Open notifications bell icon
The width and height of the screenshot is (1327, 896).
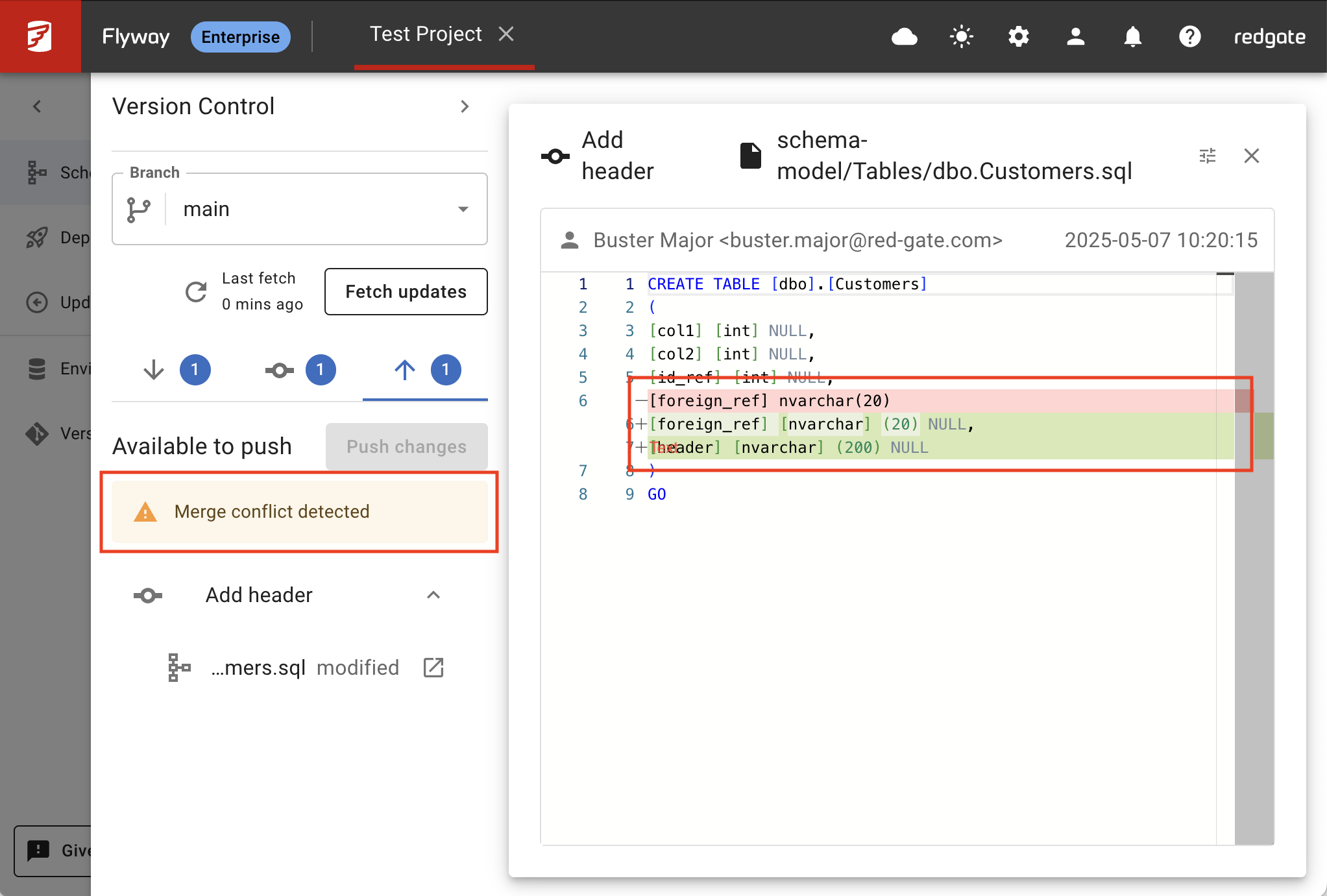(1132, 36)
